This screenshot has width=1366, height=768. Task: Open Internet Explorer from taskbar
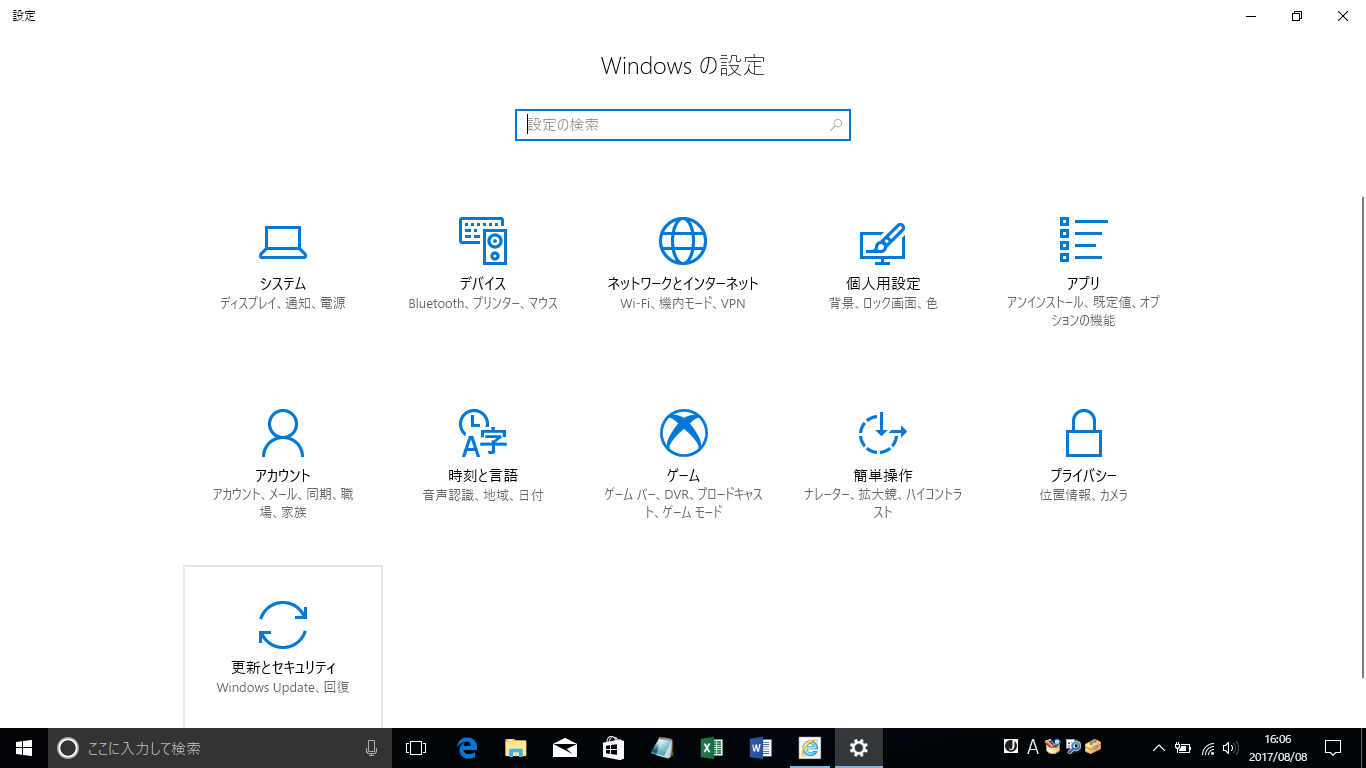810,748
